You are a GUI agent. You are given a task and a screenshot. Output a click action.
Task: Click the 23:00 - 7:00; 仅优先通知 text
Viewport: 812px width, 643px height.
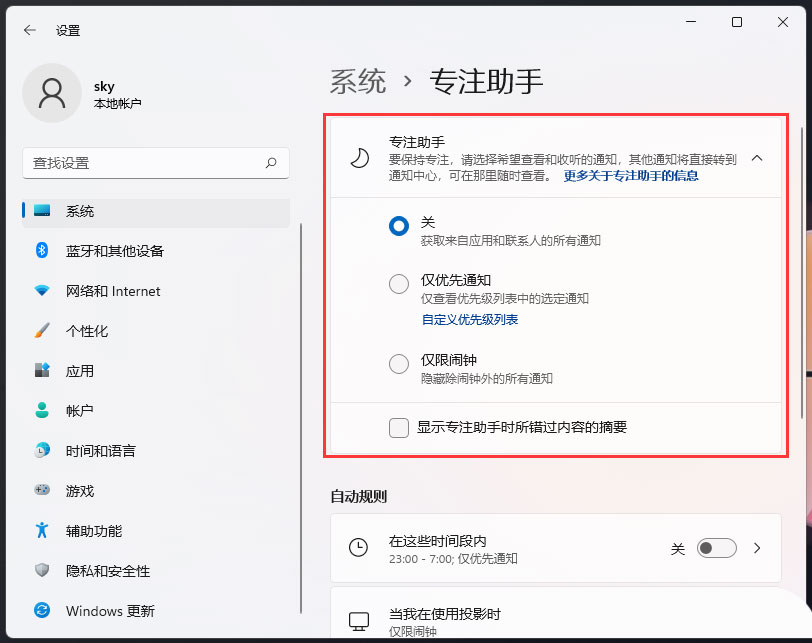(453, 559)
